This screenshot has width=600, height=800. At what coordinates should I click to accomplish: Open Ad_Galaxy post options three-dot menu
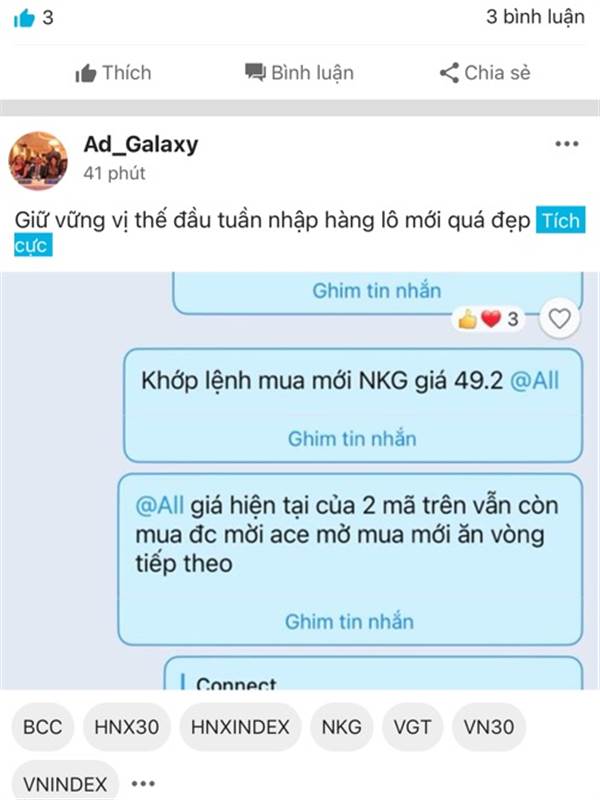click(x=567, y=144)
